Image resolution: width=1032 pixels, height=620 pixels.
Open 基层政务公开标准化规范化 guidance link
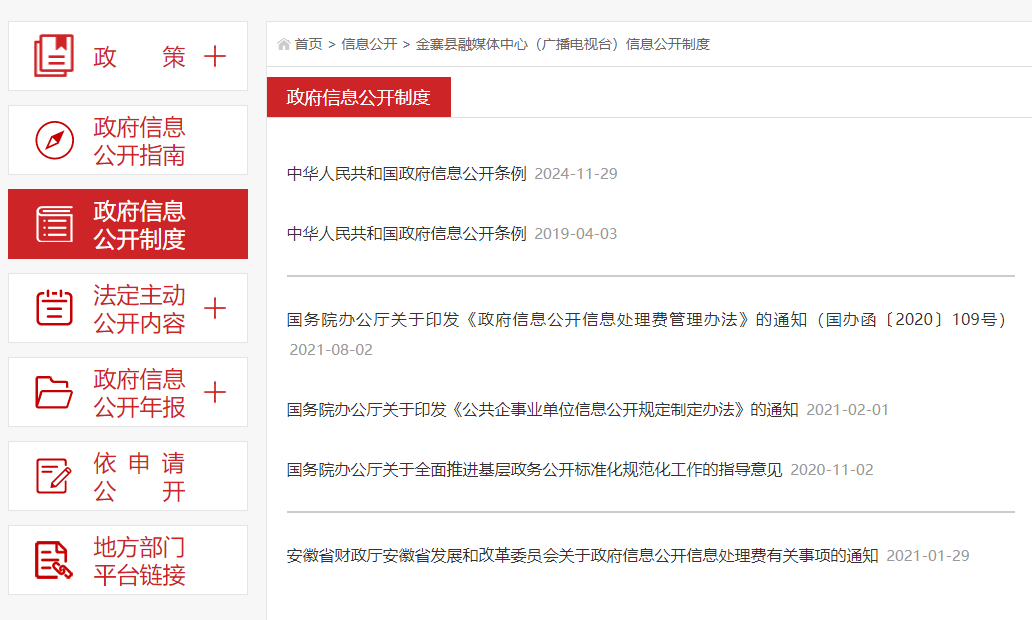tap(534, 470)
